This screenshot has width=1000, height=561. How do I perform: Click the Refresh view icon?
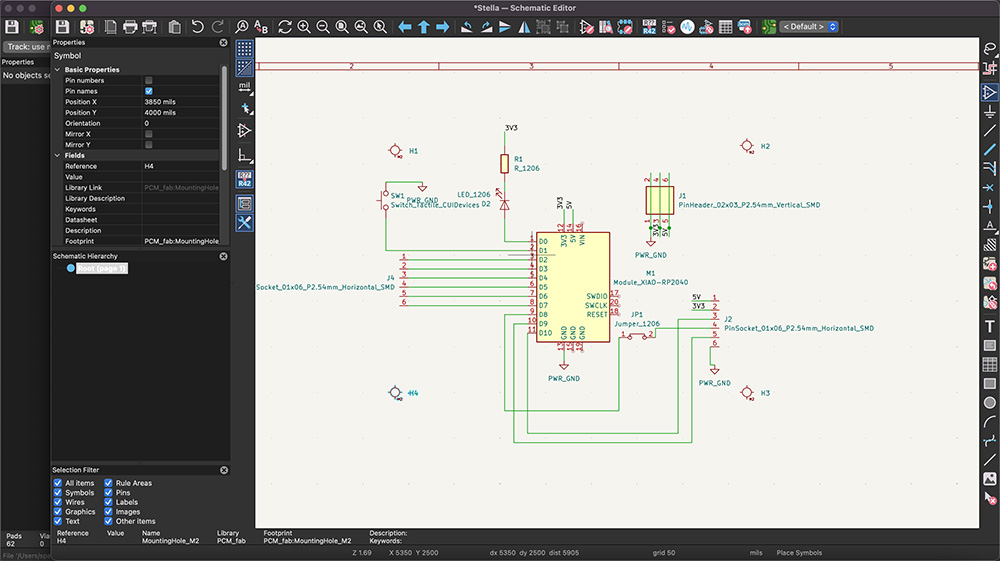pos(285,27)
